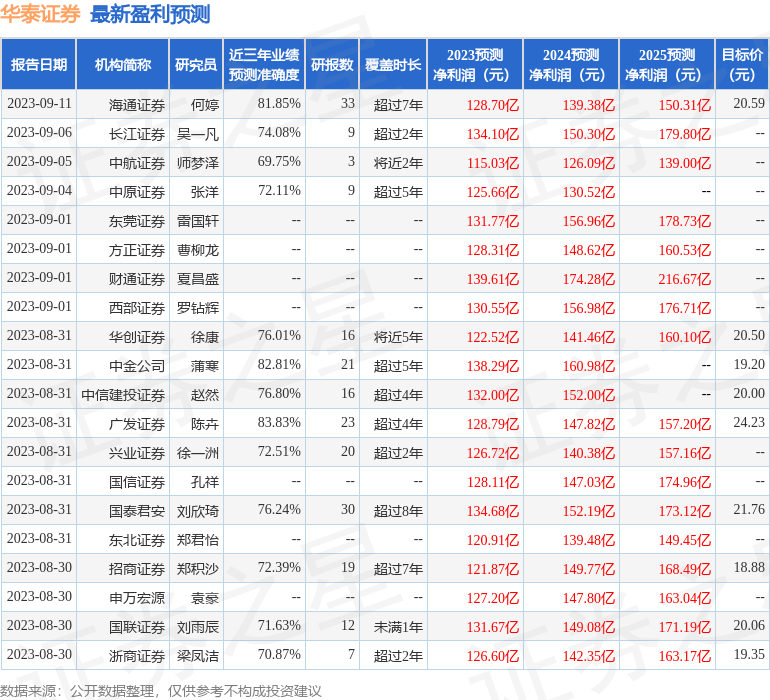The height and width of the screenshot is (700, 770).
Task: Click 2025 profit 179.80亿
Action: pyautogui.click(x=685, y=134)
